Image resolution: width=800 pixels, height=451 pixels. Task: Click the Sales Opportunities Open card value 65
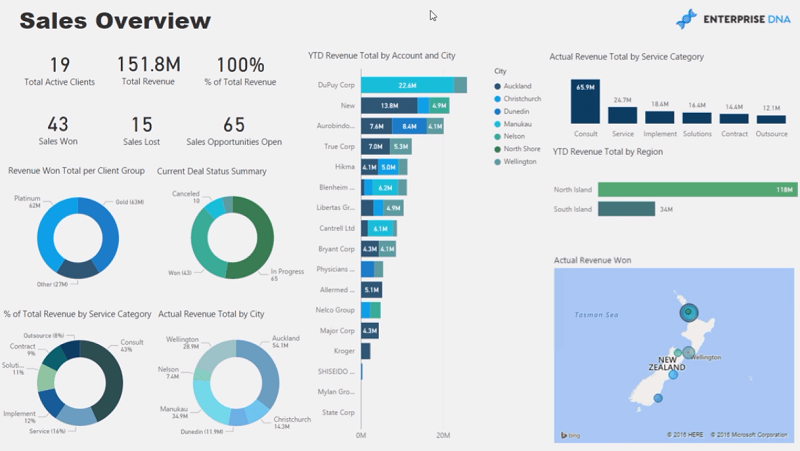[x=234, y=124]
